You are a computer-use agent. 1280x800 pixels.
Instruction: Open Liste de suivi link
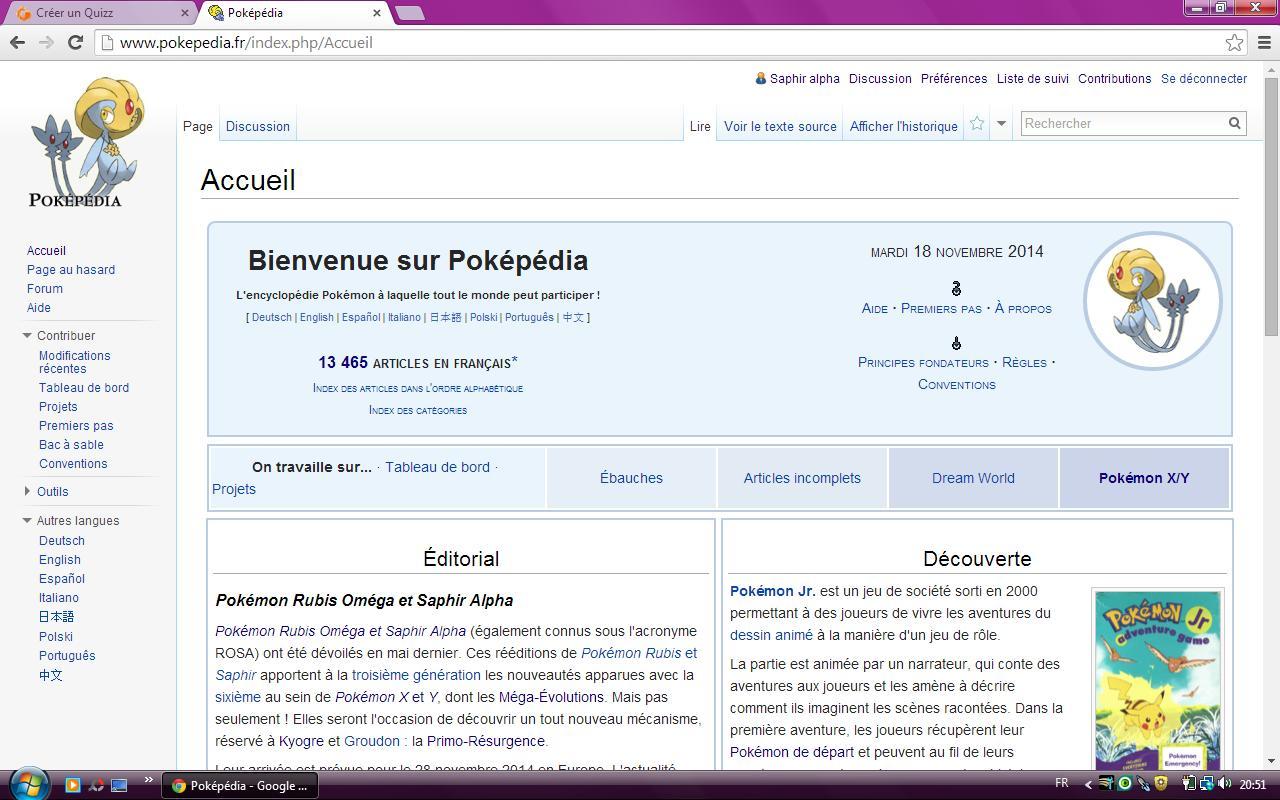click(x=1033, y=78)
